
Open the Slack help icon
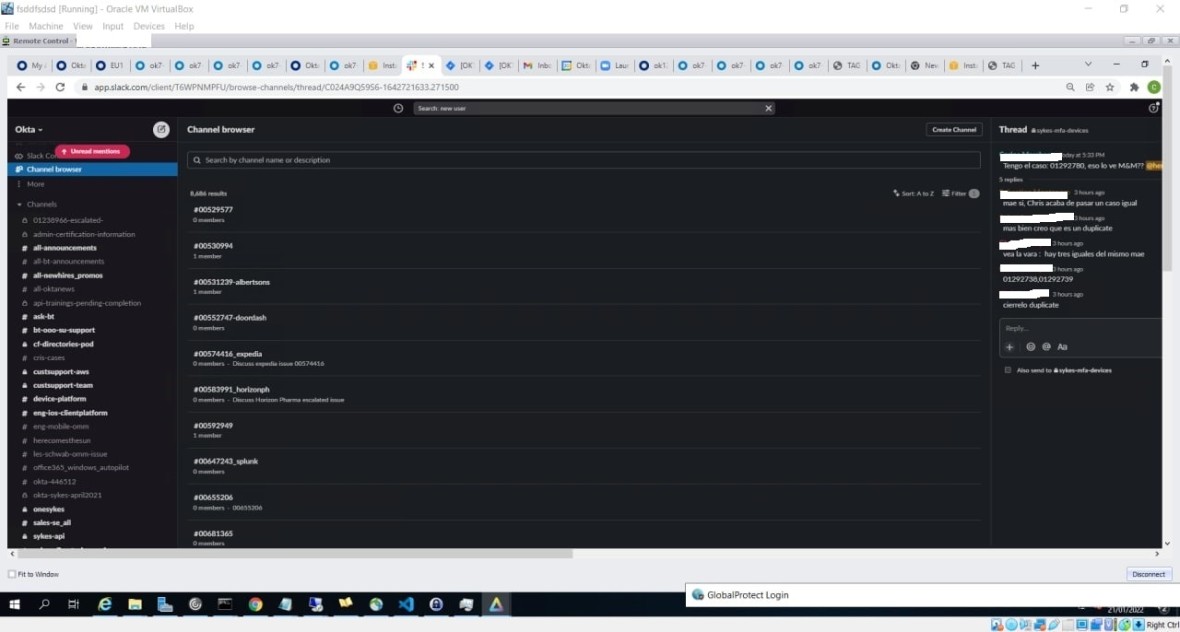(1154, 108)
